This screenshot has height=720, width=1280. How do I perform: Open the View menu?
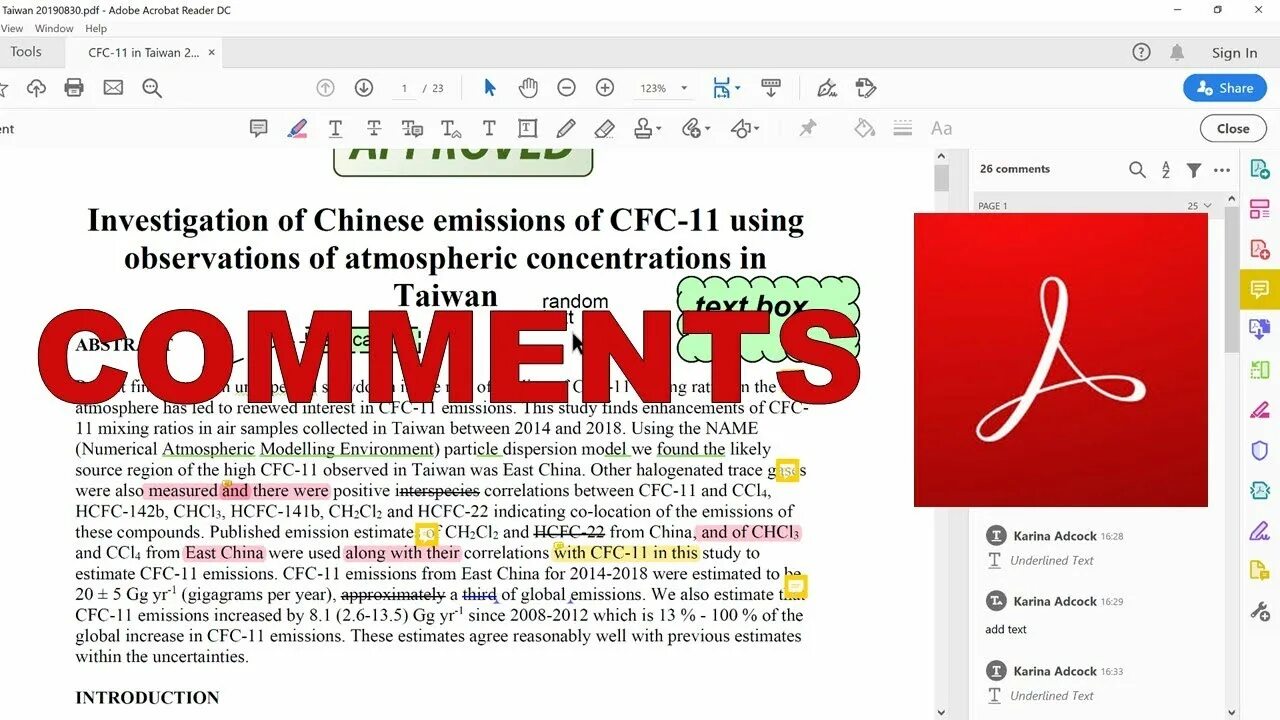coord(12,29)
